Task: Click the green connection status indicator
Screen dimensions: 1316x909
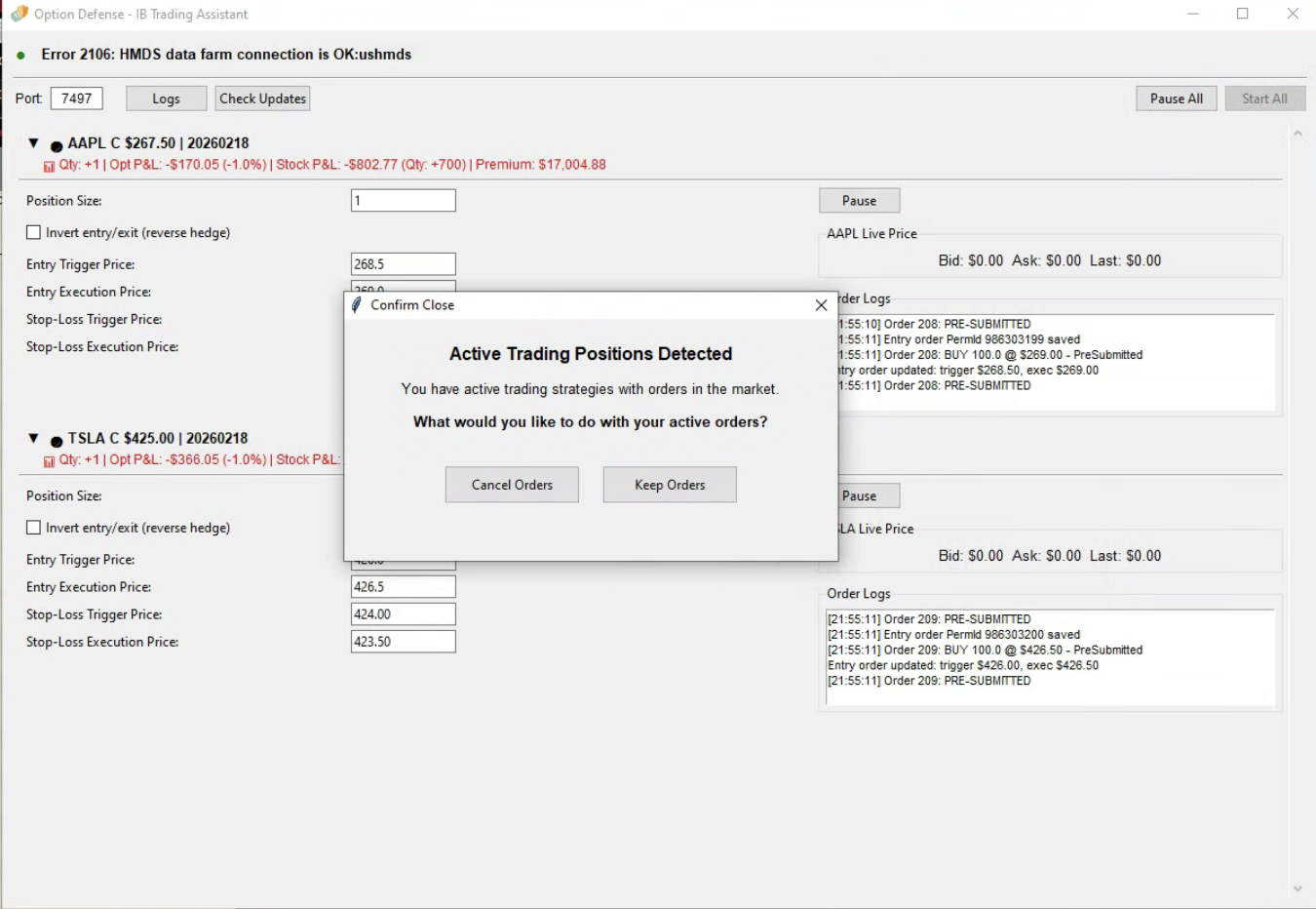Action: [x=21, y=56]
